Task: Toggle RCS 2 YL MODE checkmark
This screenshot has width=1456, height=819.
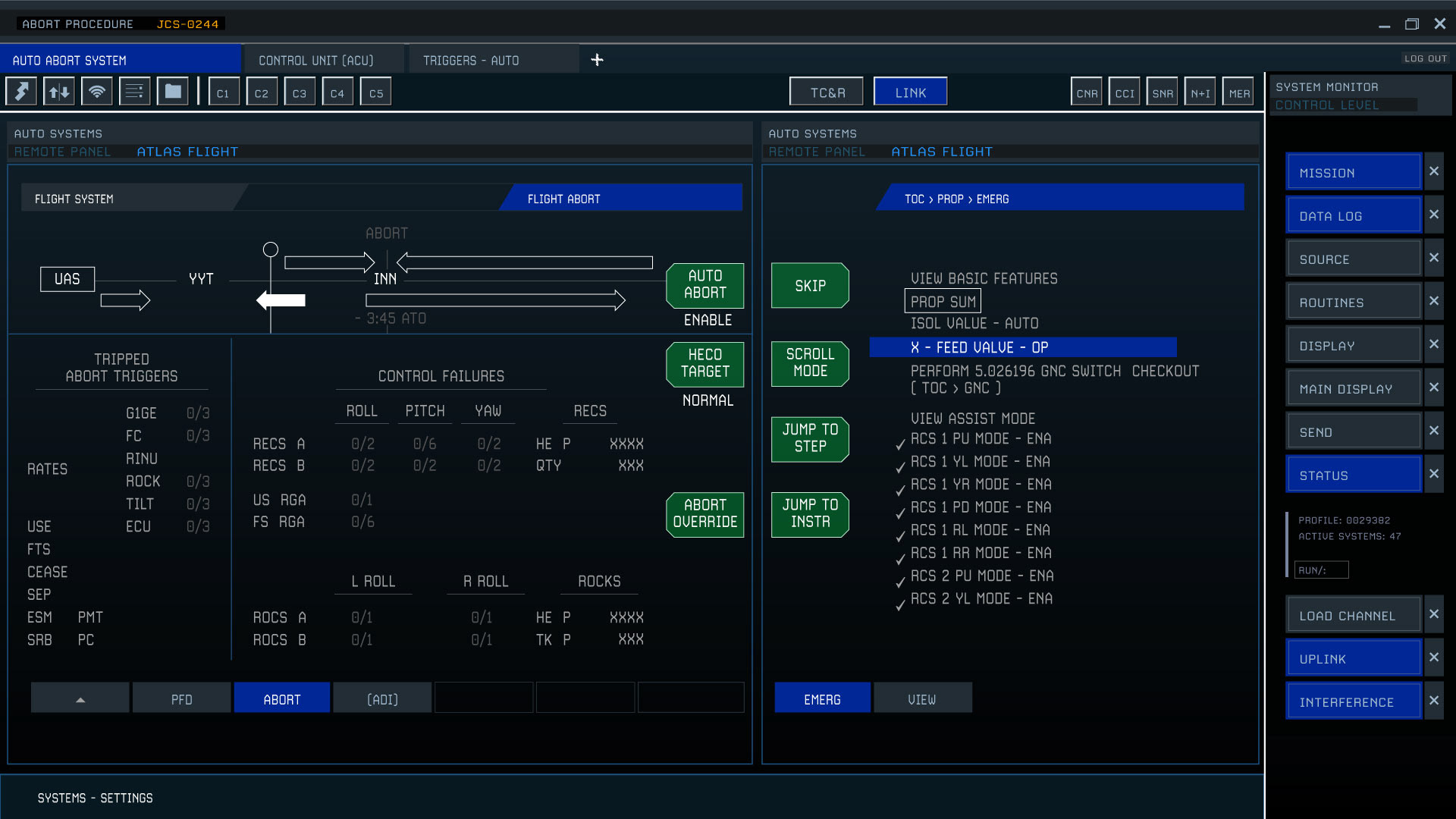Action: [900, 605]
